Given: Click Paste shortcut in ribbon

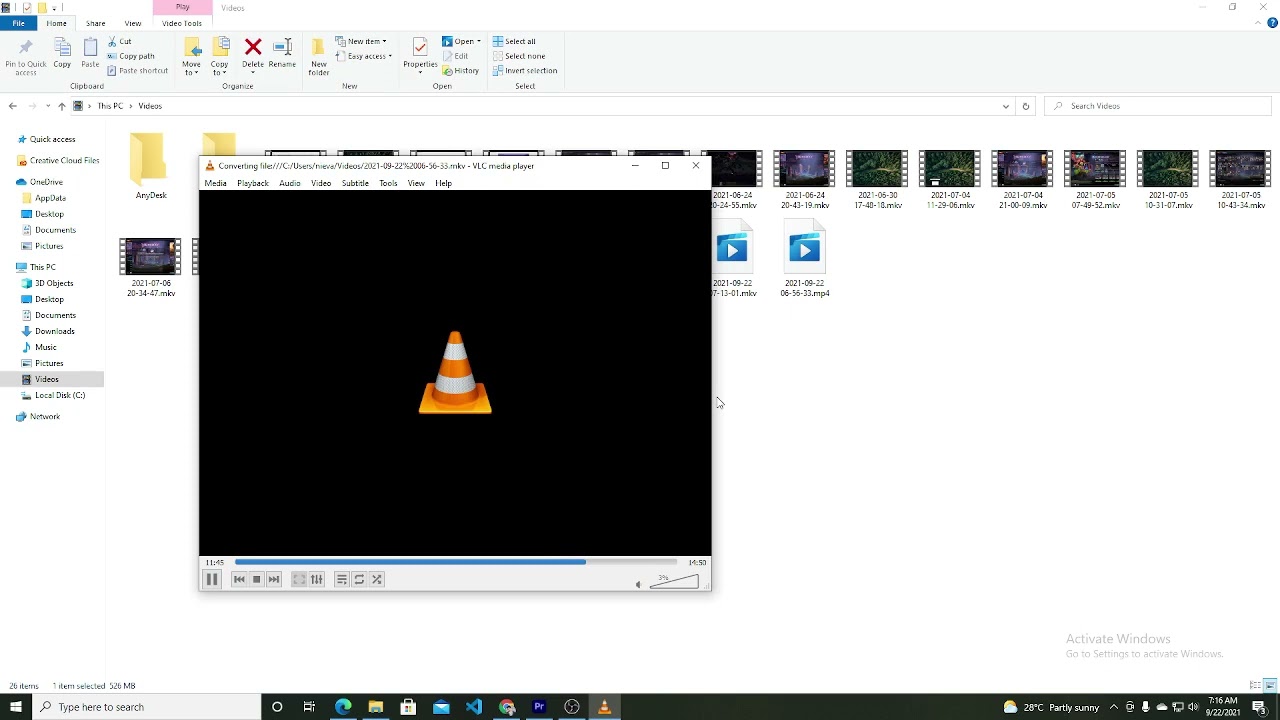Looking at the screenshot, I should pyautogui.click(x=137, y=71).
